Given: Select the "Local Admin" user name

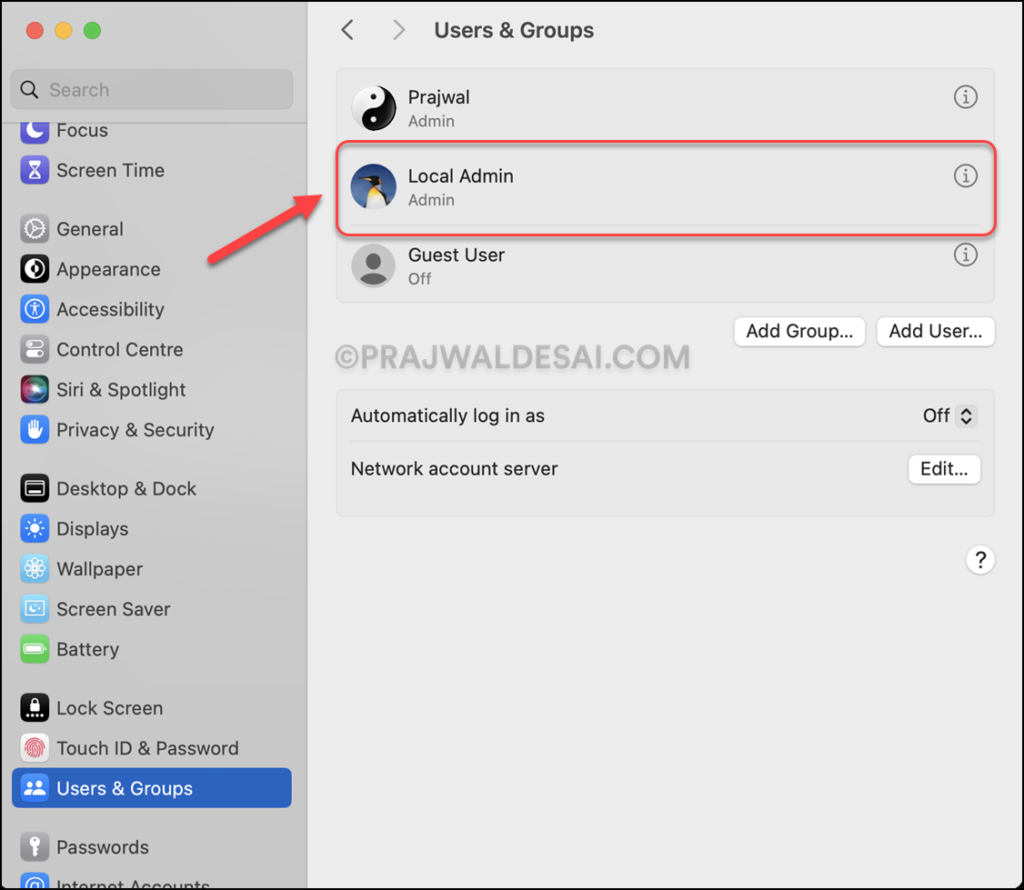Looking at the screenshot, I should coord(460,176).
